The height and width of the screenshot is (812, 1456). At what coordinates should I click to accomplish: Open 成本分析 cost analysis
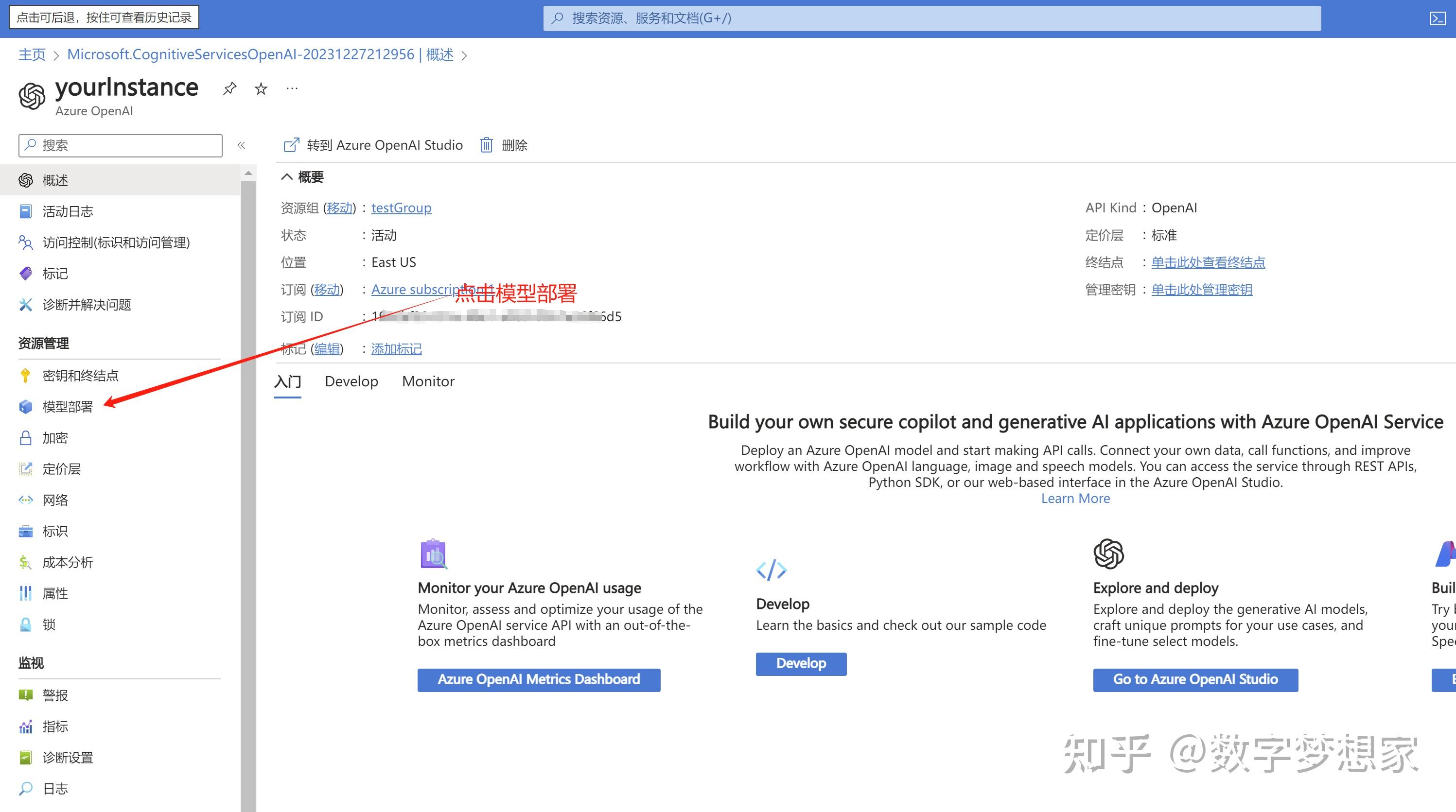point(67,562)
